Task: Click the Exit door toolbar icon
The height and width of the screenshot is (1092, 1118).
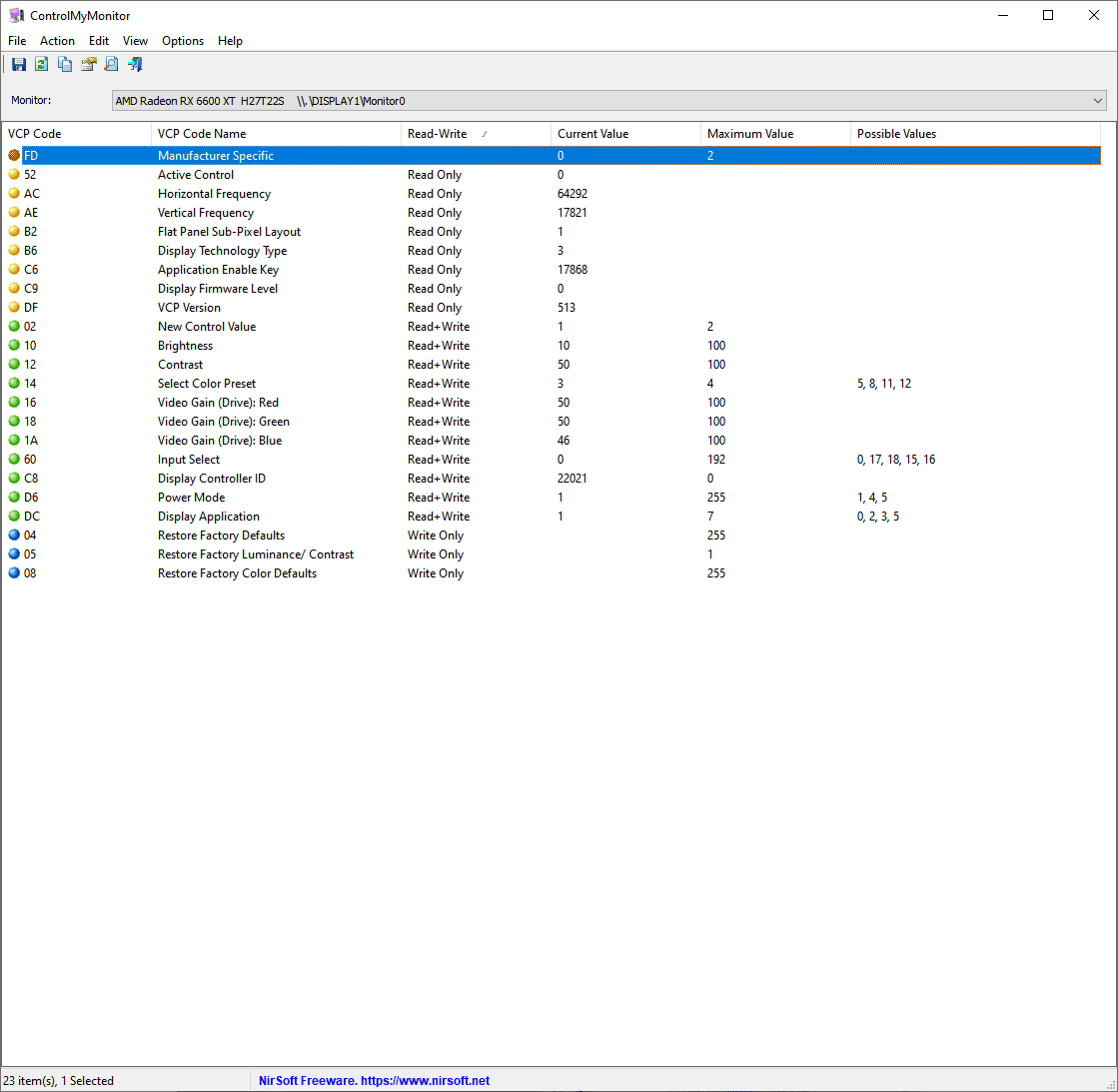Action: (135, 64)
